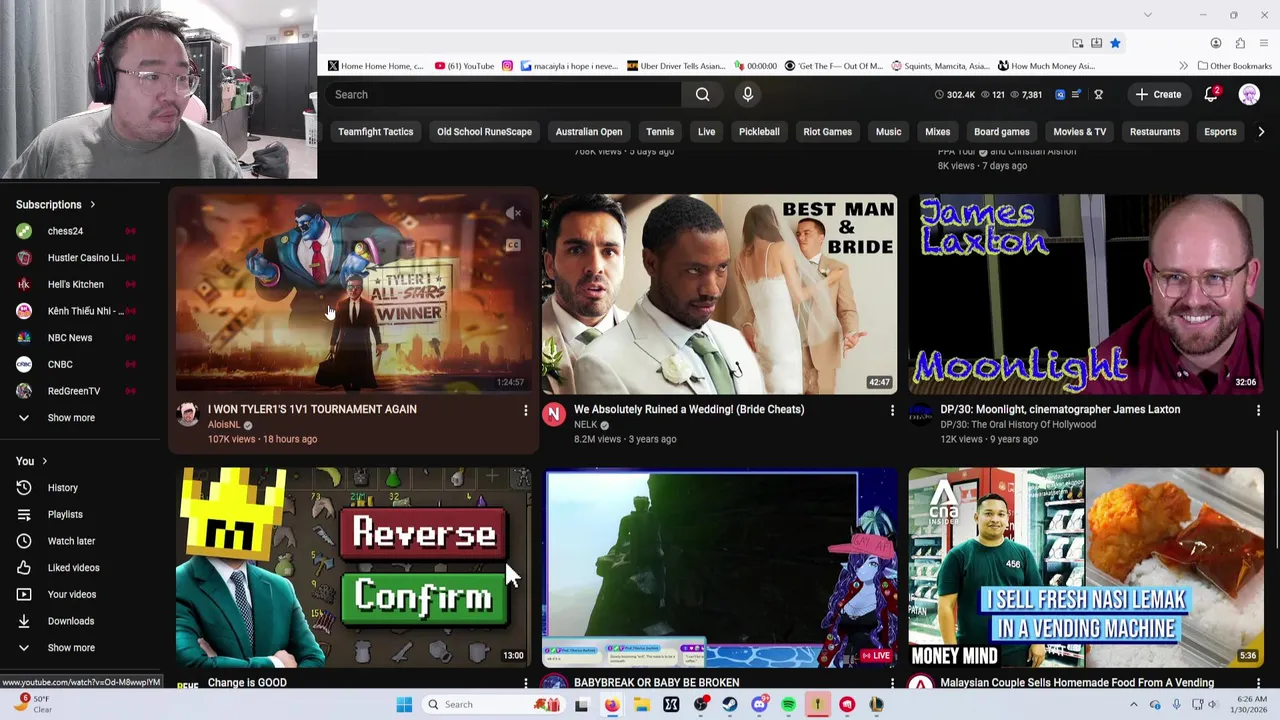Click the taskbar clock showing 6:26 AM
Viewport: 1280px width, 720px height.
point(1251,704)
